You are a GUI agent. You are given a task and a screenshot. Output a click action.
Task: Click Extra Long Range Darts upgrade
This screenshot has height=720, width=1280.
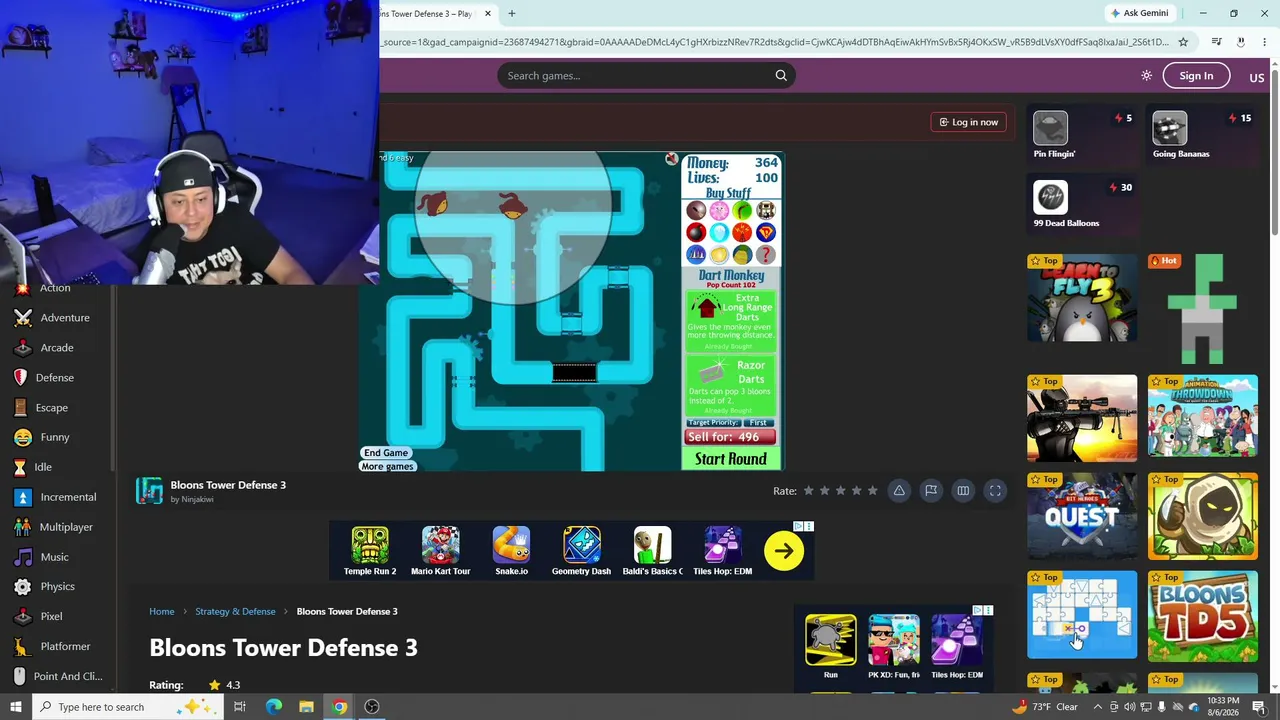coord(731,321)
